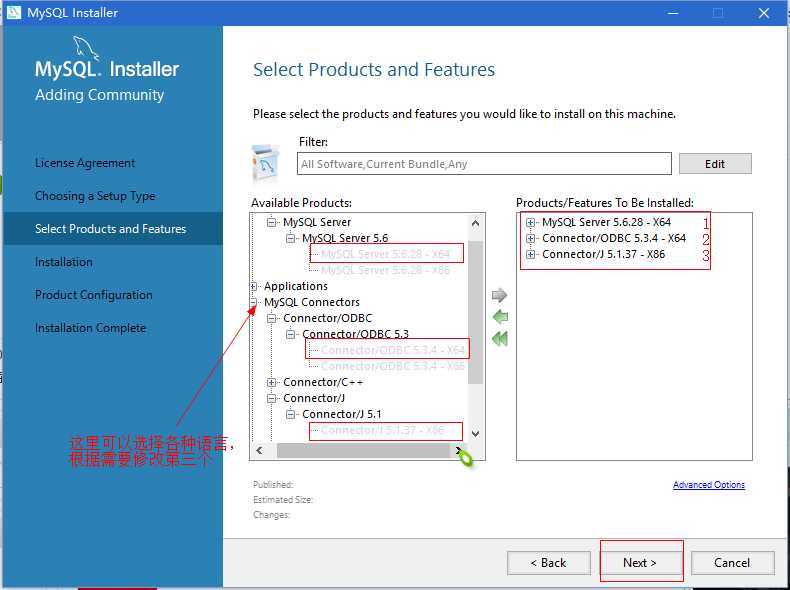Click the MySQL dolphin logo in sidebar
Image resolution: width=790 pixels, height=590 pixels.
pyautogui.click(x=86, y=48)
